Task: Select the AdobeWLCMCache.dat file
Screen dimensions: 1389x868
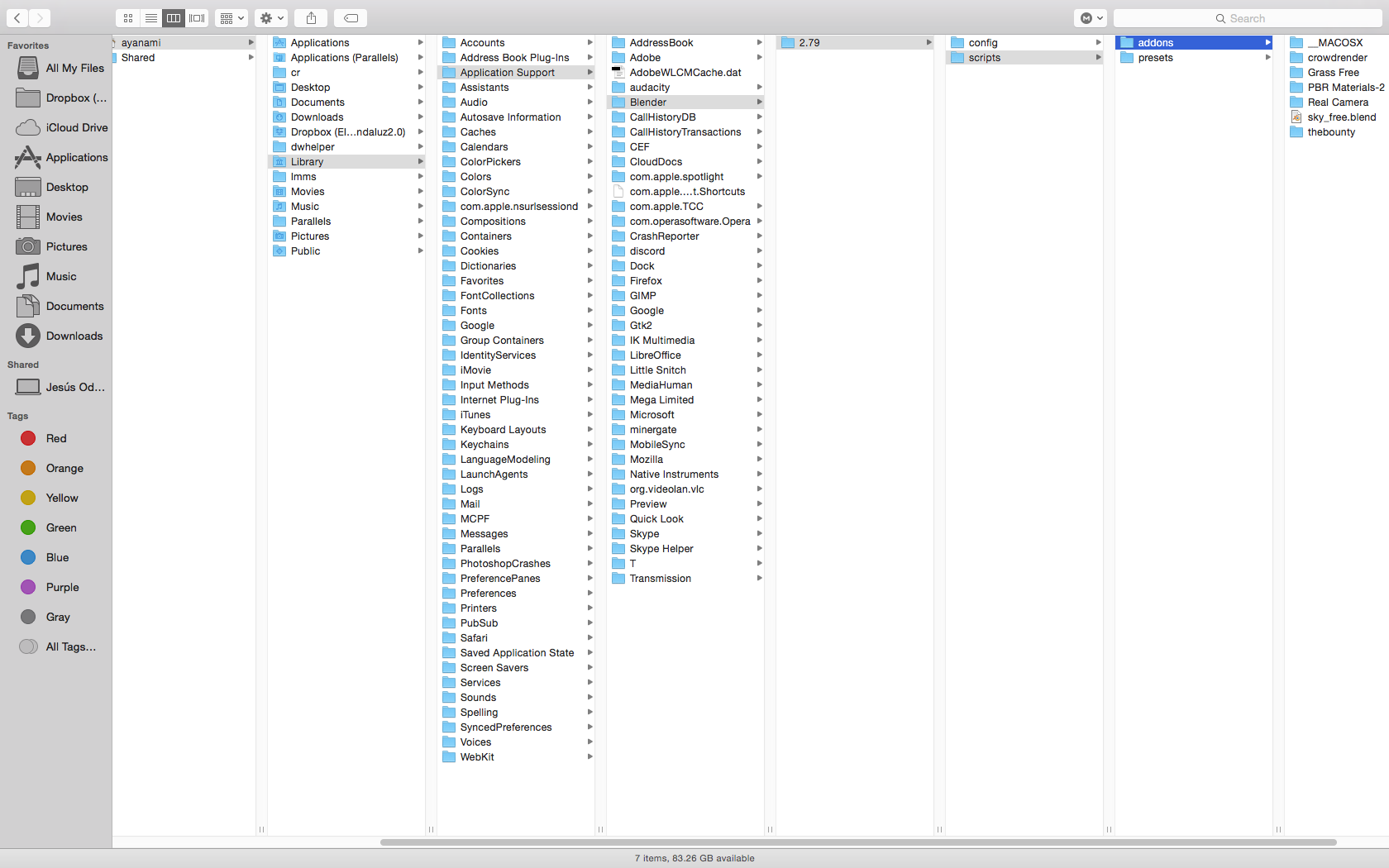Action: pos(685,73)
